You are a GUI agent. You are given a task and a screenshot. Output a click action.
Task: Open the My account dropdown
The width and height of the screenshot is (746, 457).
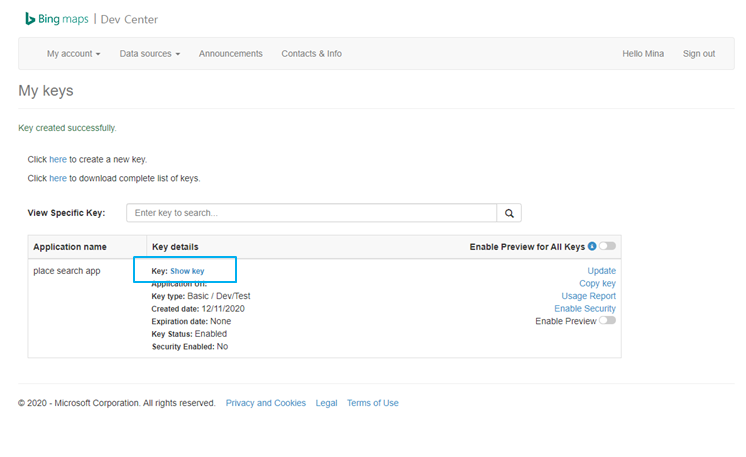pyautogui.click(x=73, y=54)
